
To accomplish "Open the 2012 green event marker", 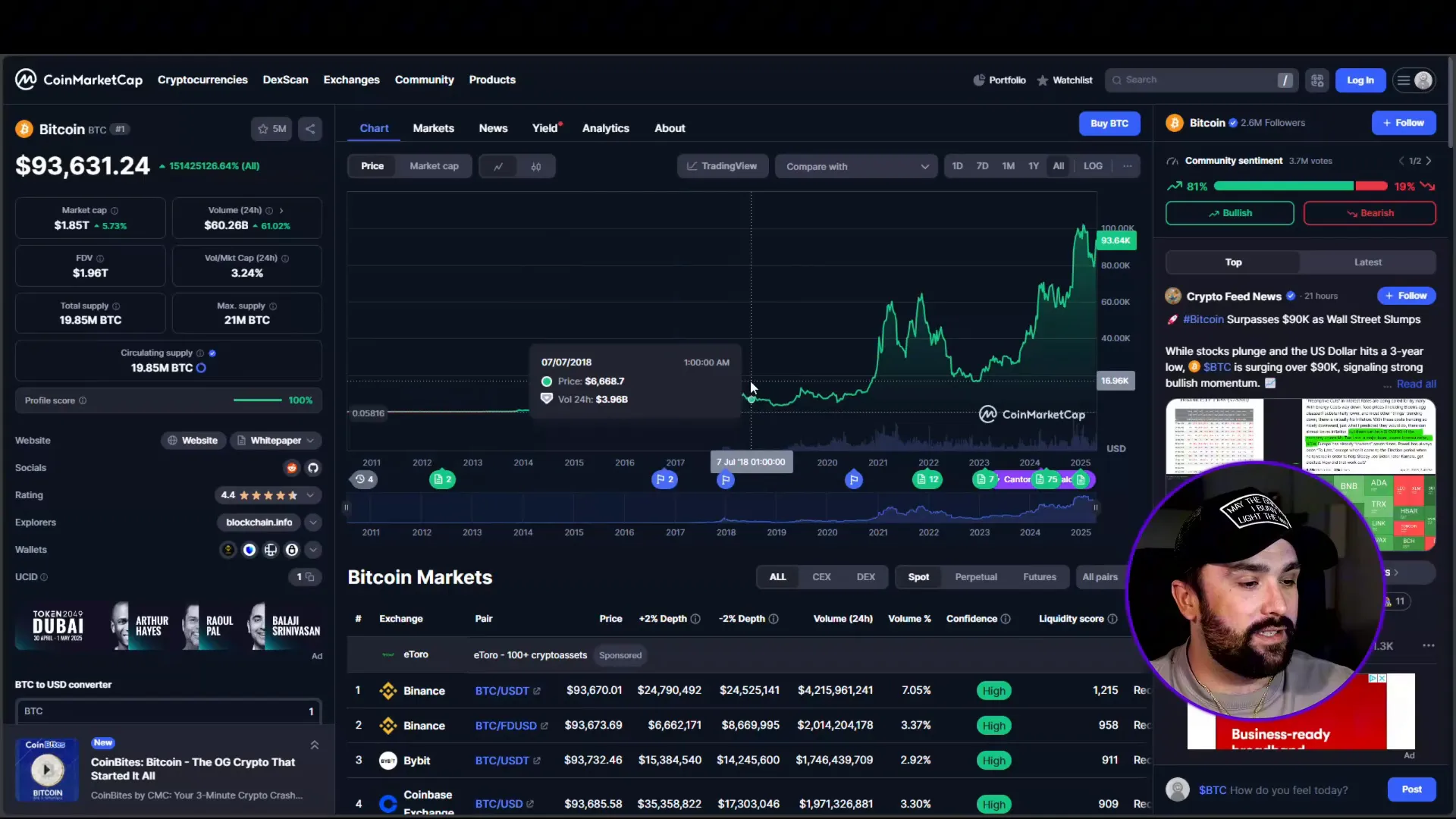I will pos(443,479).
